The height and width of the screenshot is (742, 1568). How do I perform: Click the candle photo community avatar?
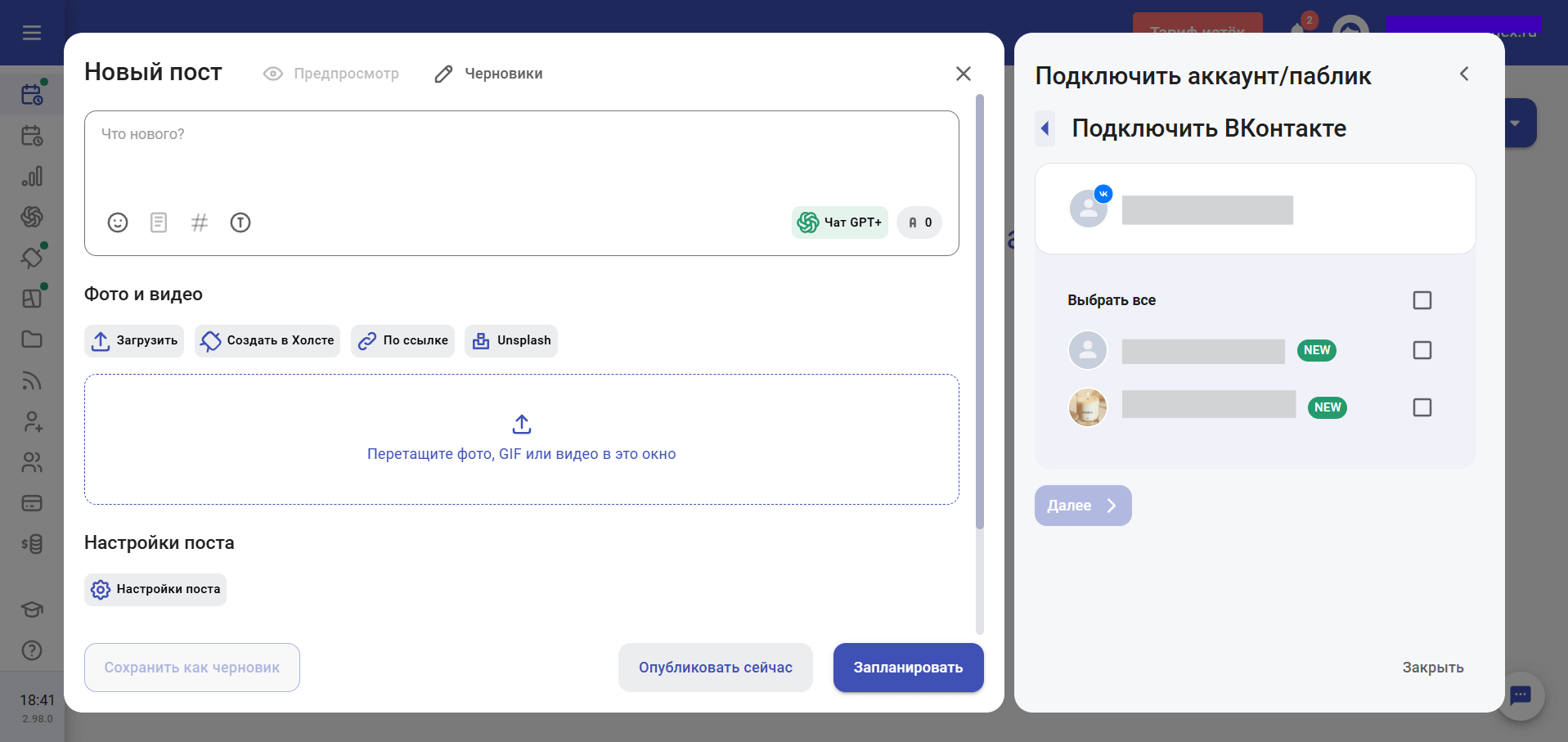click(1088, 407)
